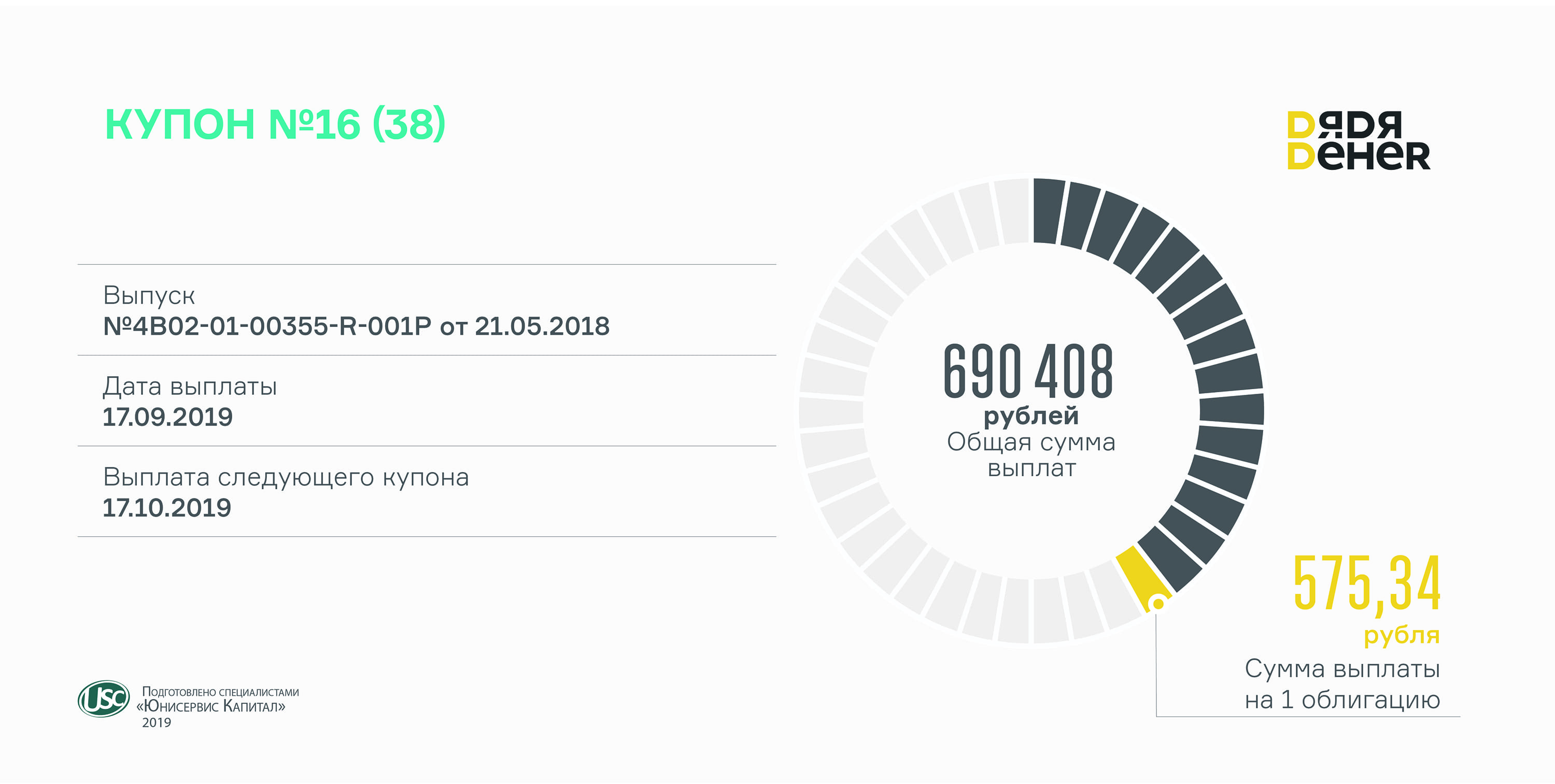Image resolution: width=1555 pixels, height=784 pixels.
Task: Select the payment date 17.09.2019
Action: click(168, 417)
